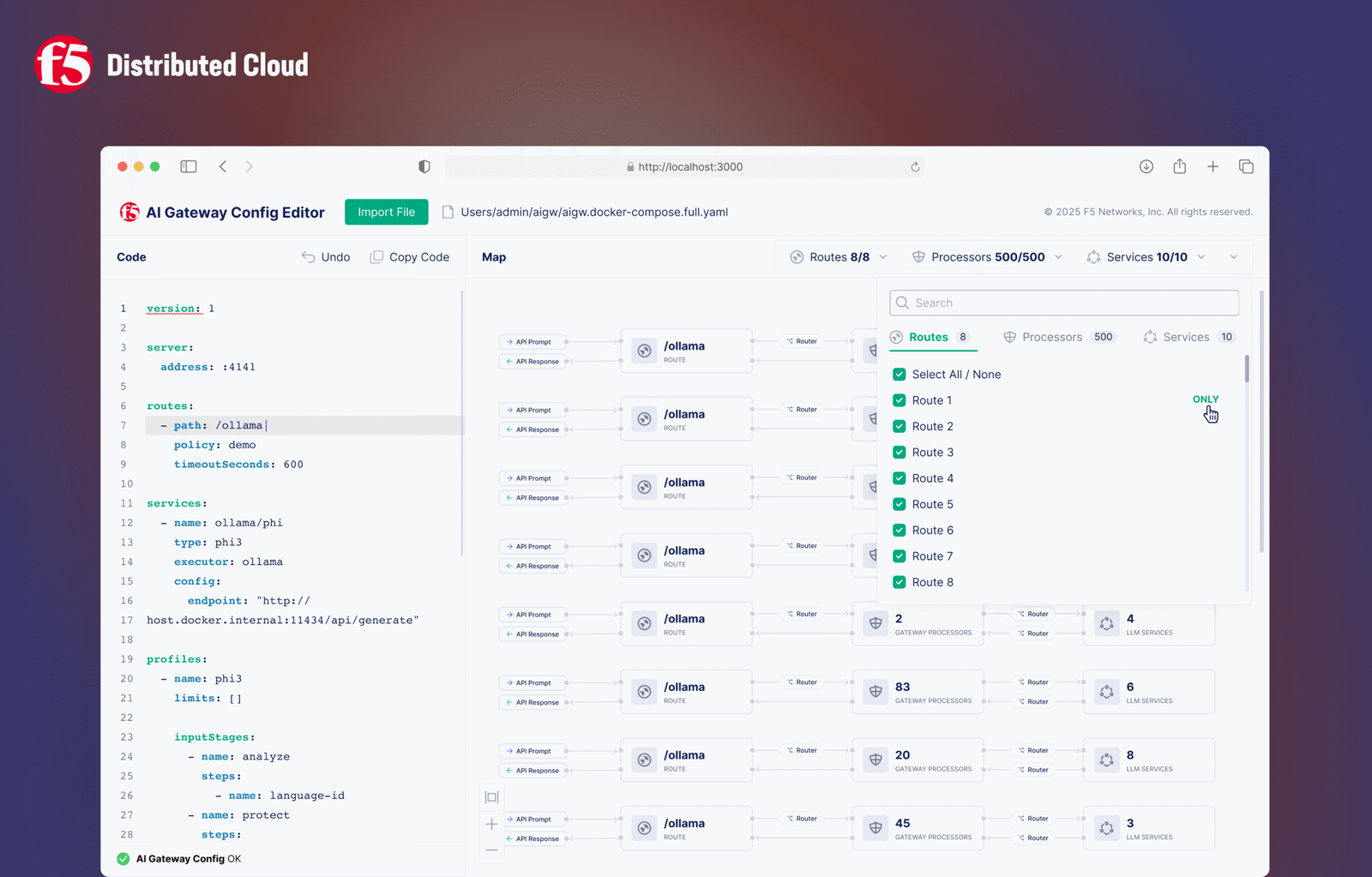Uncheck the Route 7 checkbox
Viewport: 1372px width, 877px height.
pyautogui.click(x=899, y=556)
